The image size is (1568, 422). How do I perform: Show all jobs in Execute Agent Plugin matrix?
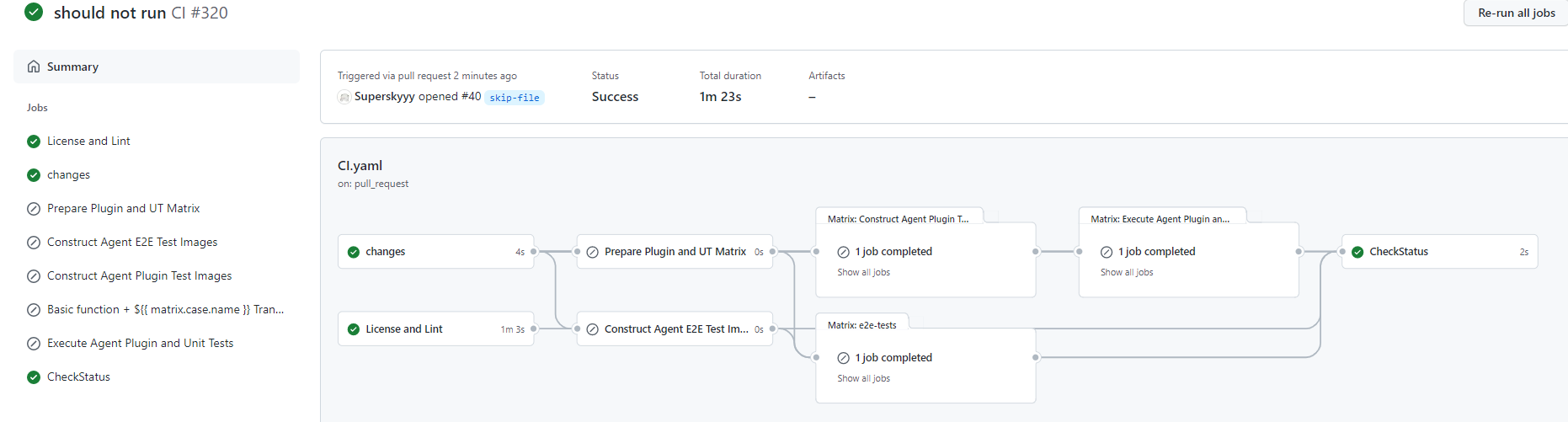[1126, 272]
